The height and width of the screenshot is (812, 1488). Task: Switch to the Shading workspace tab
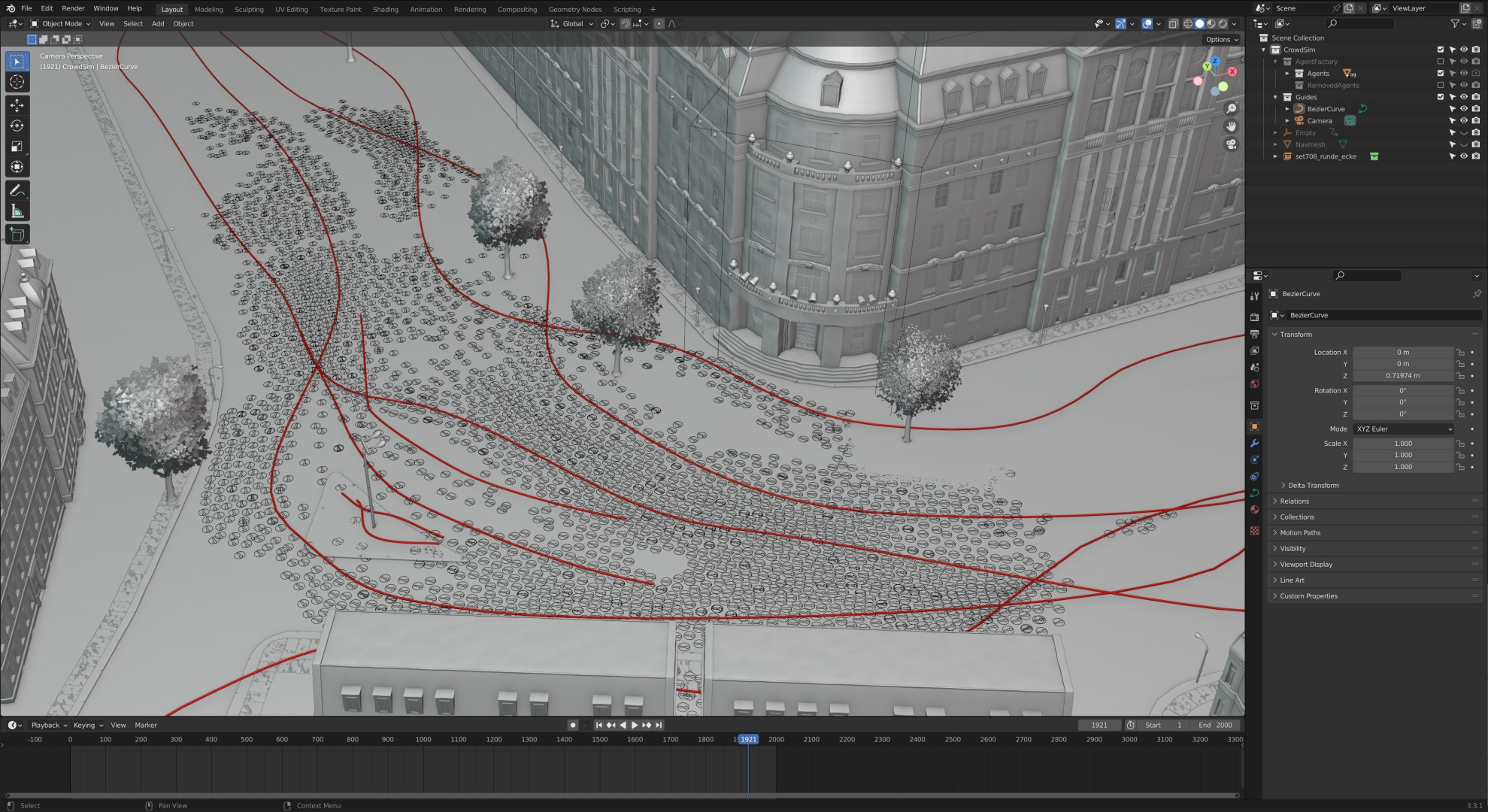point(385,9)
